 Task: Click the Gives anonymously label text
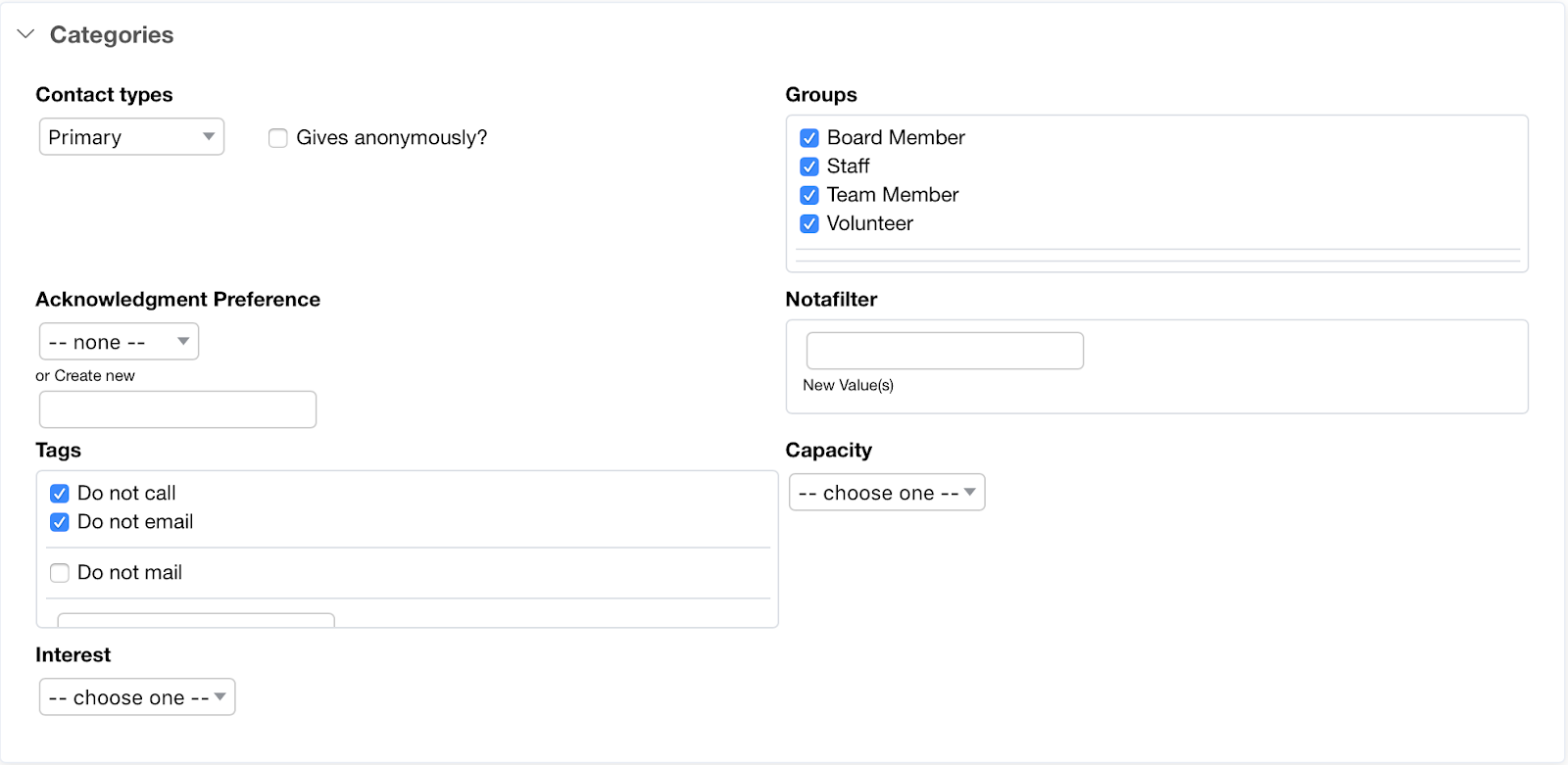391,138
